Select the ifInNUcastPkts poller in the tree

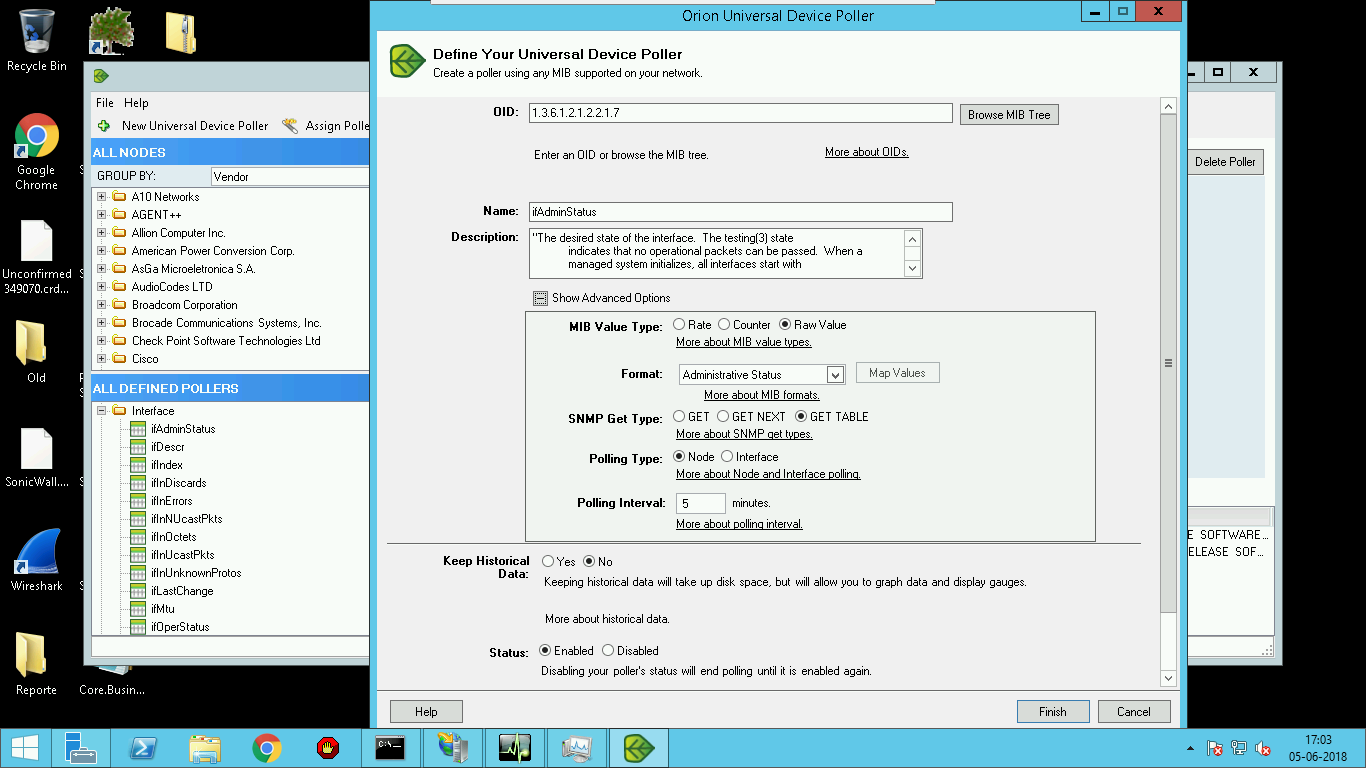coord(186,519)
